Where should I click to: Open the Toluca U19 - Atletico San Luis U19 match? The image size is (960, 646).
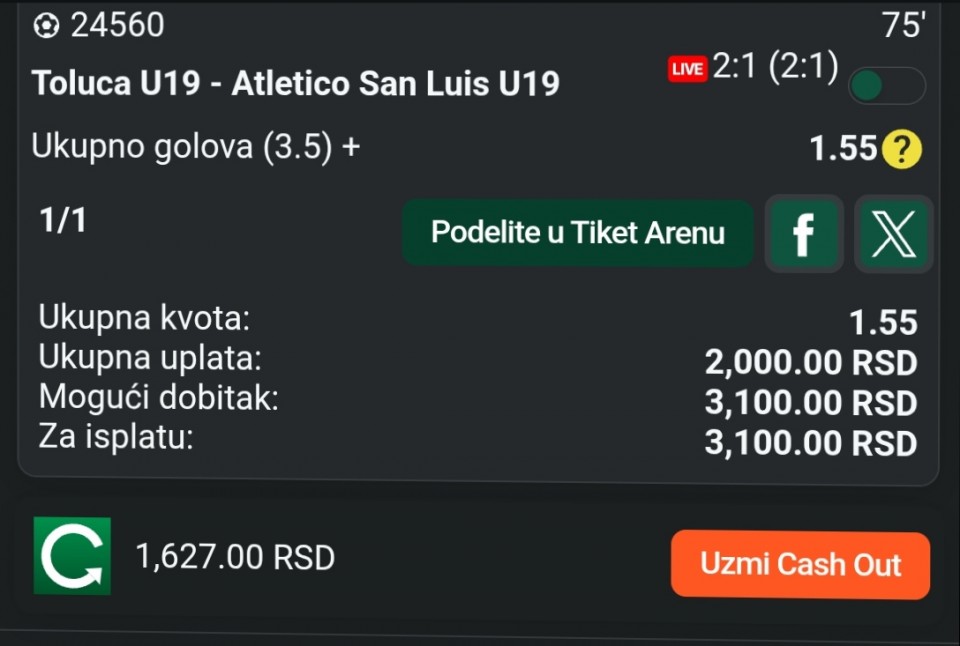[x=295, y=83]
